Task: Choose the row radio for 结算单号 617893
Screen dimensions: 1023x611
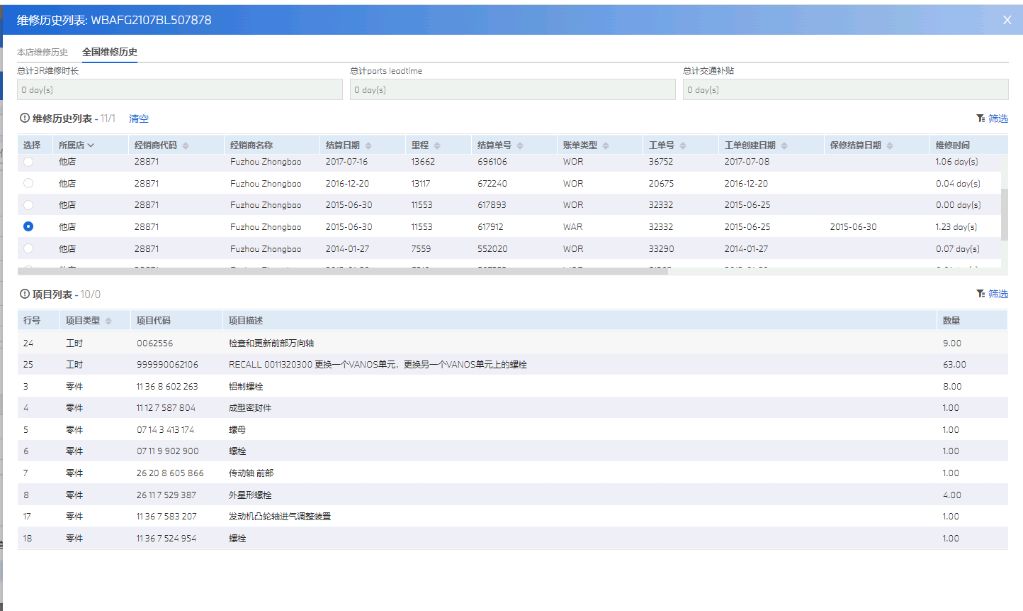Action: (x=28, y=205)
